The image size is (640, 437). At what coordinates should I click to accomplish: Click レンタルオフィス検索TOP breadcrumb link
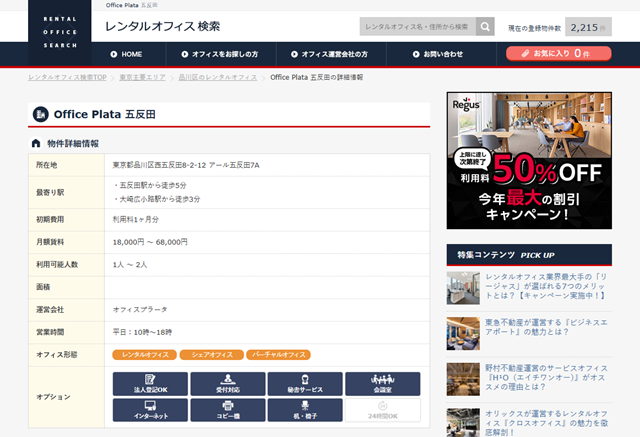[x=67, y=76]
